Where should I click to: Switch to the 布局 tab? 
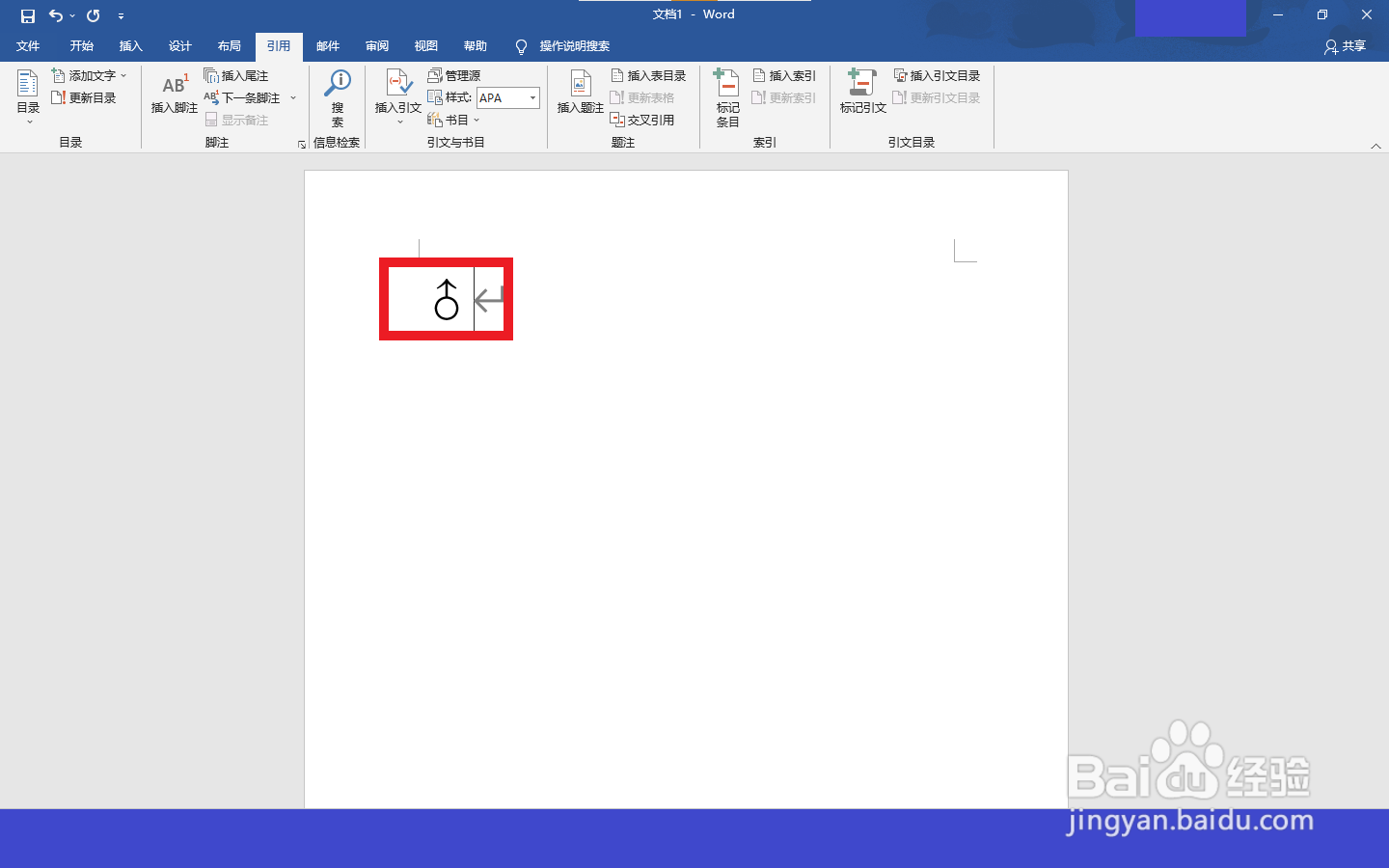(x=229, y=46)
